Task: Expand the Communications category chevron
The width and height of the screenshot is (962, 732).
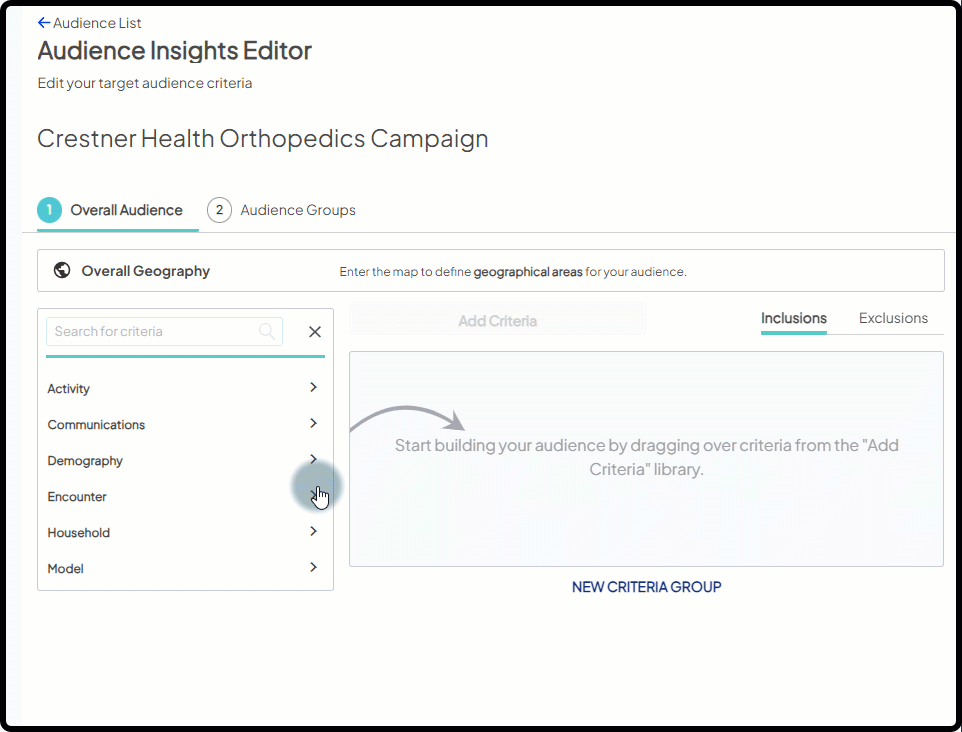Action: (313, 424)
